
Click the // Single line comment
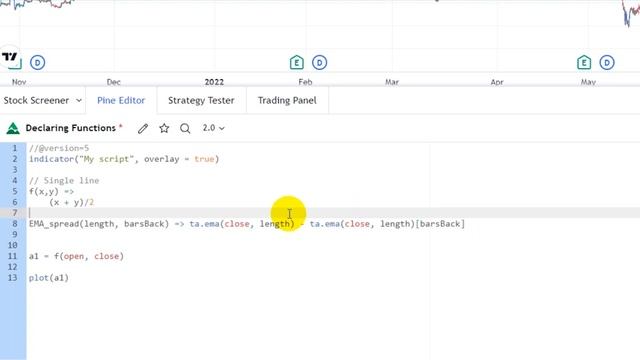click(x=64, y=180)
